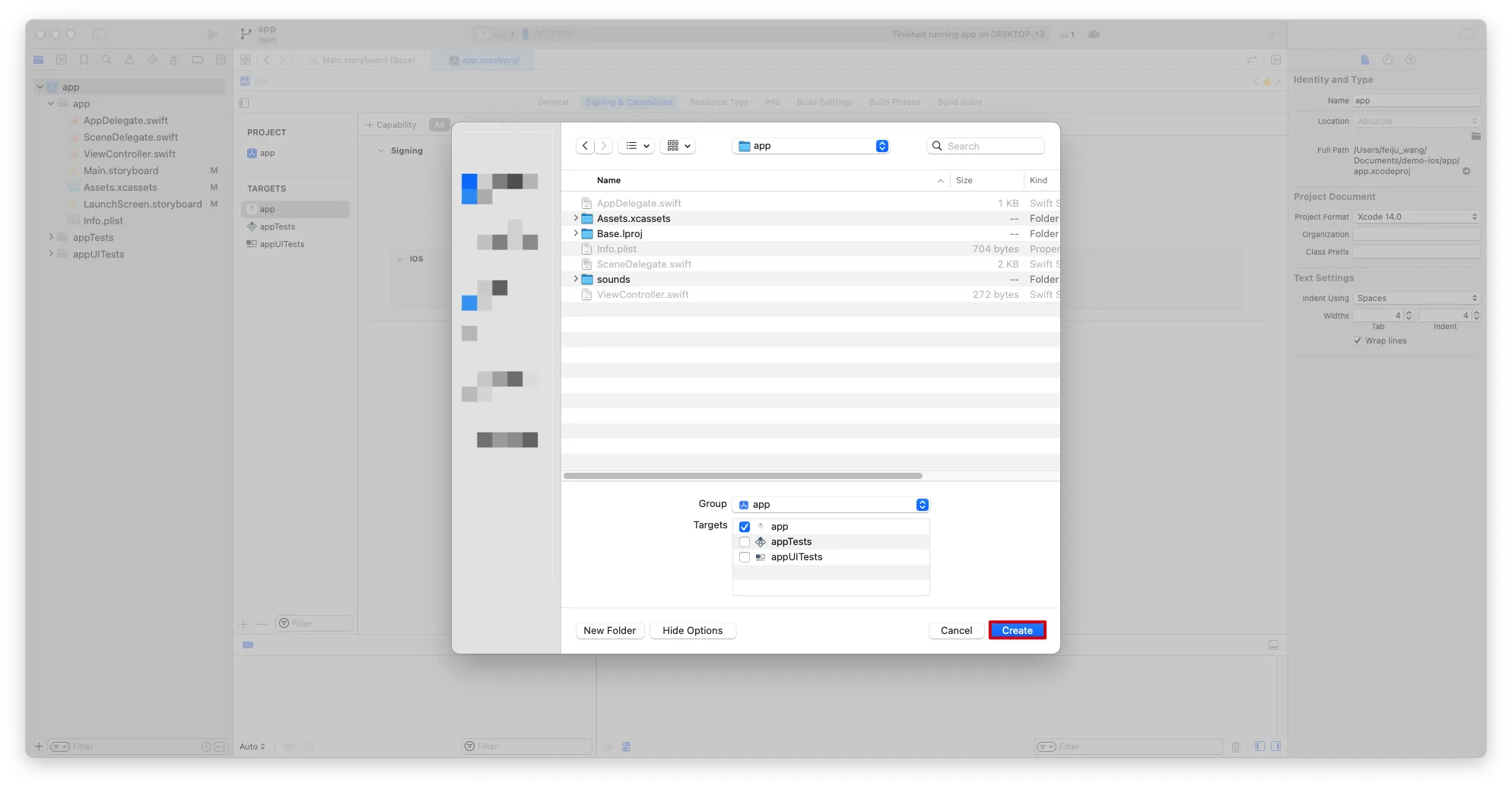Show the History inspector clock icon
Viewport: 1512px width, 789px height.
point(1387,60)
